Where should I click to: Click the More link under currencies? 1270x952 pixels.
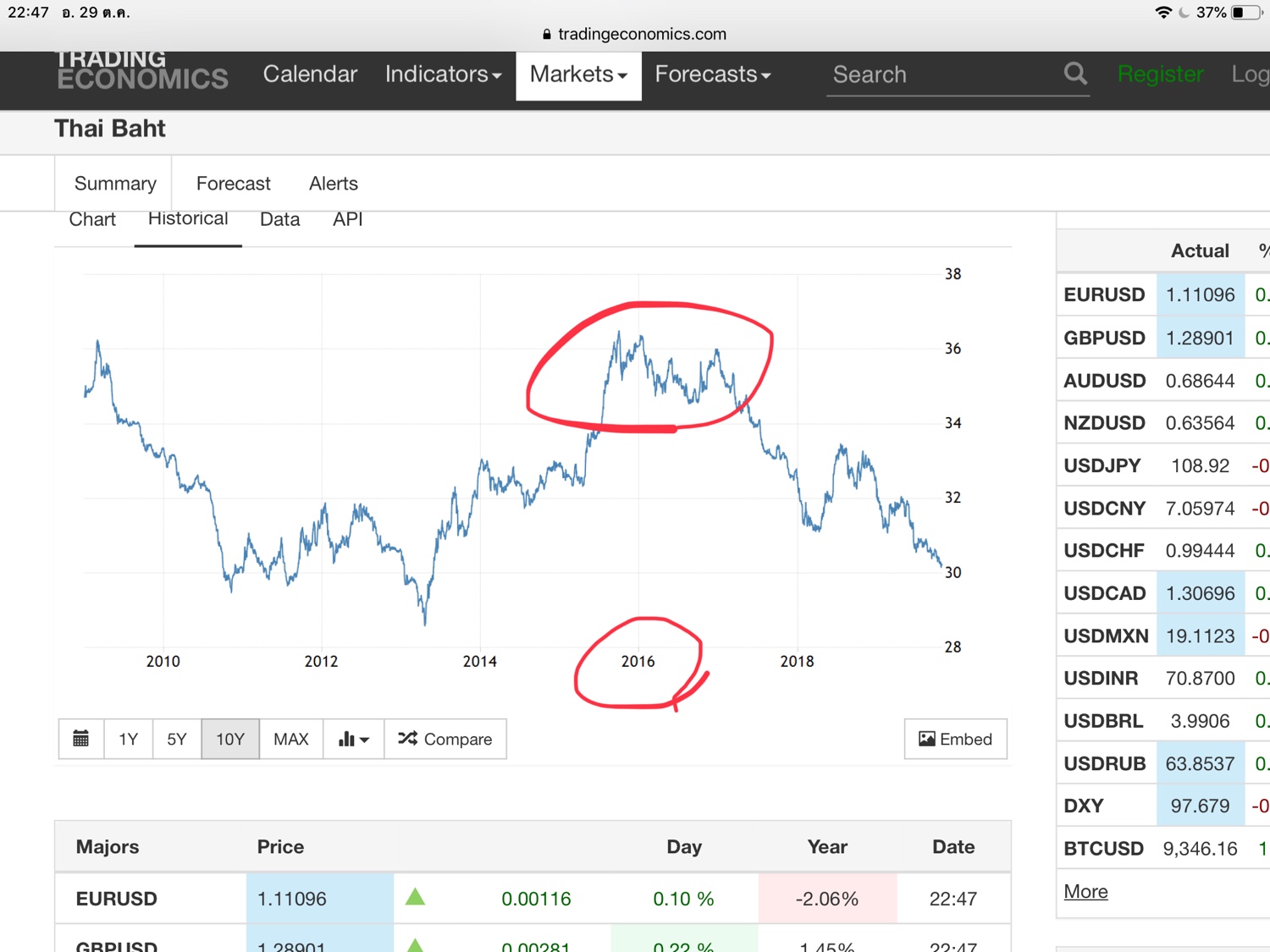pos(1085,891)
